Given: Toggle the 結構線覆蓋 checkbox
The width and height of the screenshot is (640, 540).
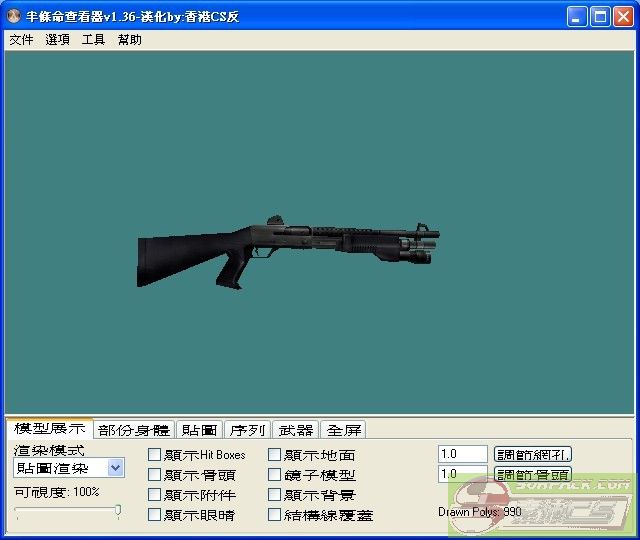Looking at the screenshot, I should coord(275,515).
